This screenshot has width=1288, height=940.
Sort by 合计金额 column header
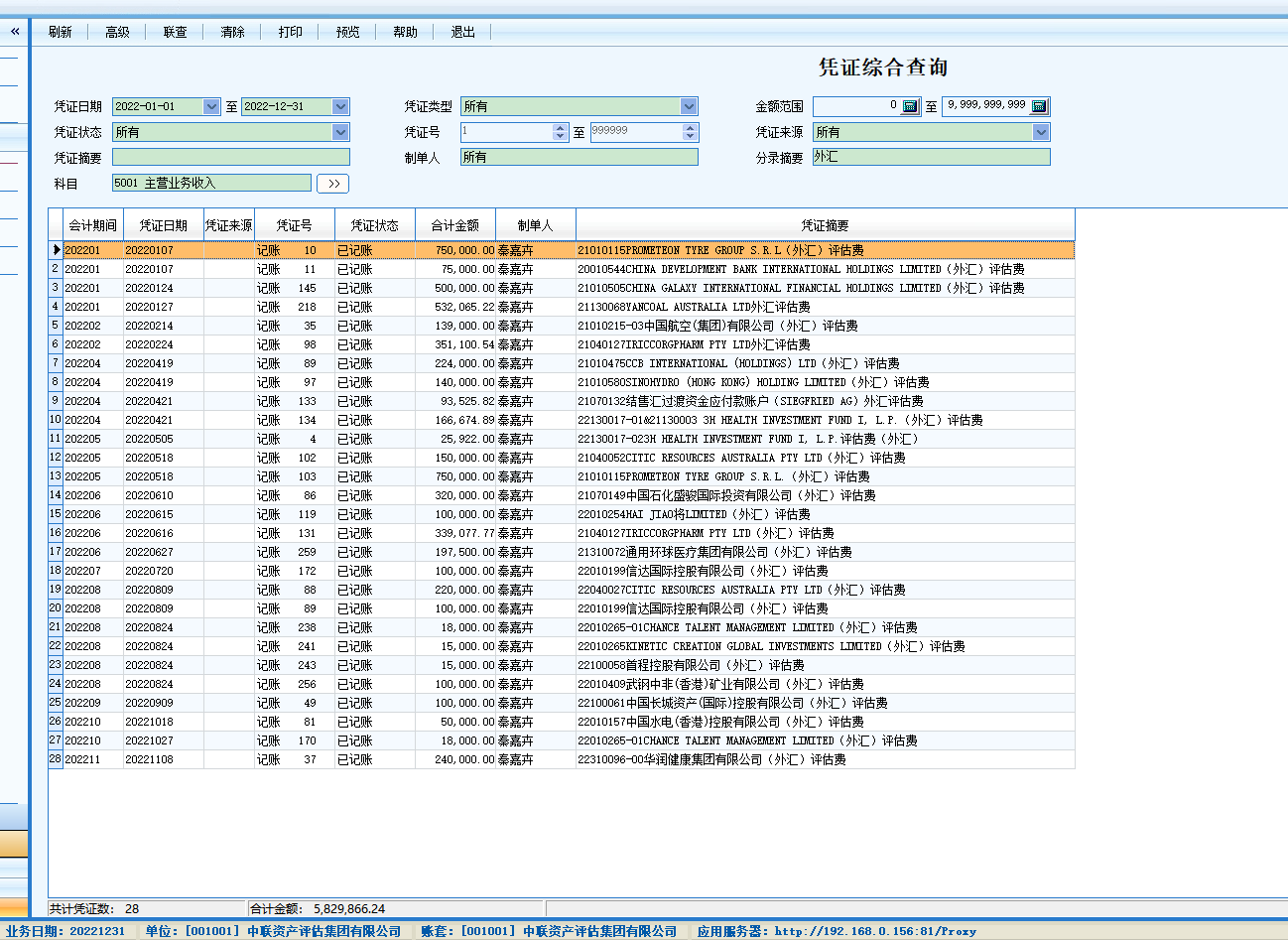[x=454, y=225]
